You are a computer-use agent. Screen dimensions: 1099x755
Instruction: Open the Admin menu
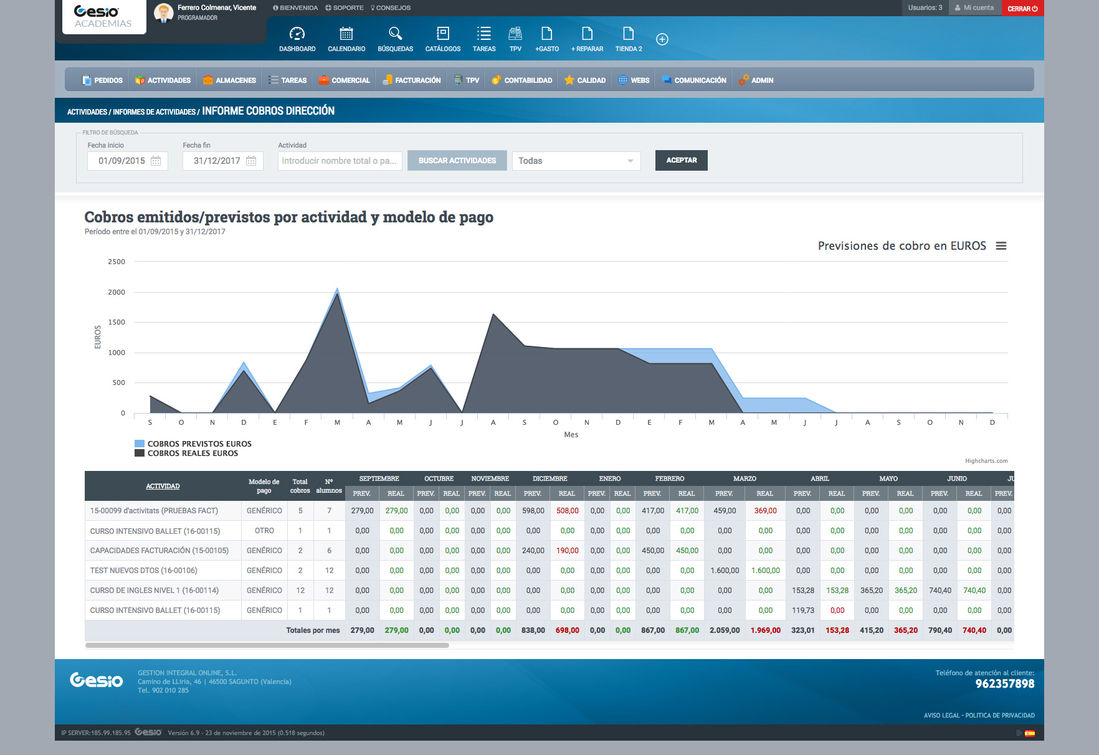756,81
